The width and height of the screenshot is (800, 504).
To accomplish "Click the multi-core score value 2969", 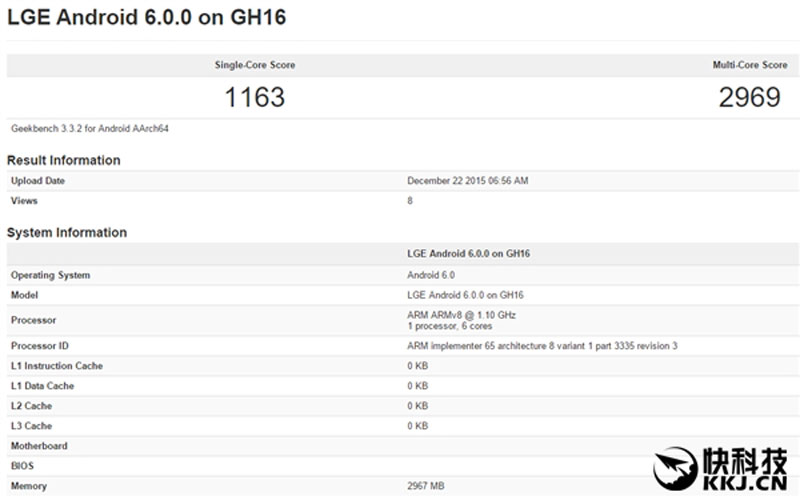I will (x=749, y=97).
